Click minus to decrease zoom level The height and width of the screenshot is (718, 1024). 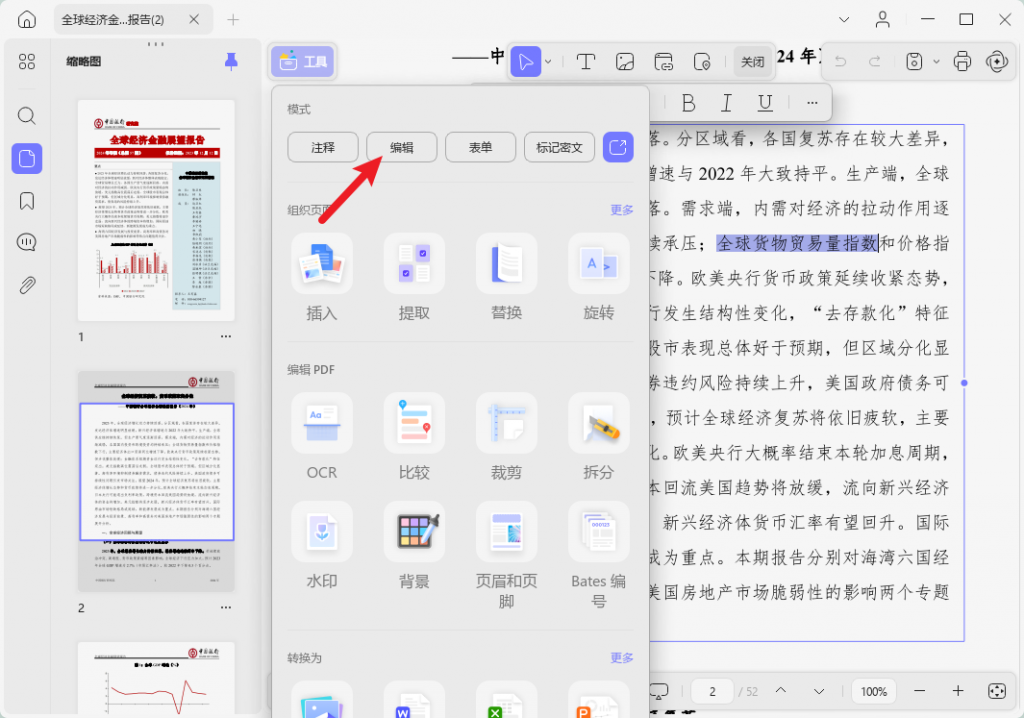919,691
